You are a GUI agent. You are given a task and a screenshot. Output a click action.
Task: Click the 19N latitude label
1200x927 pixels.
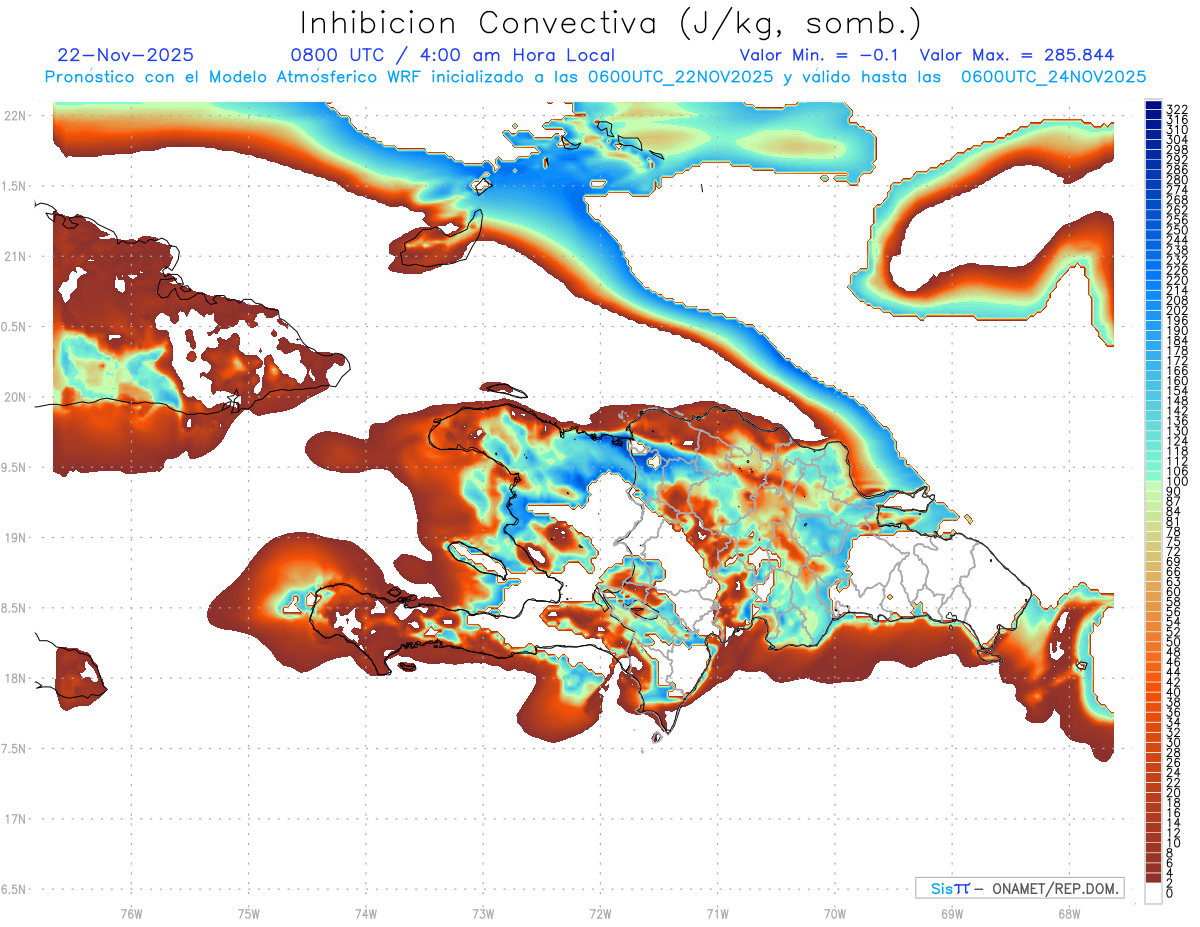point(16,538)
